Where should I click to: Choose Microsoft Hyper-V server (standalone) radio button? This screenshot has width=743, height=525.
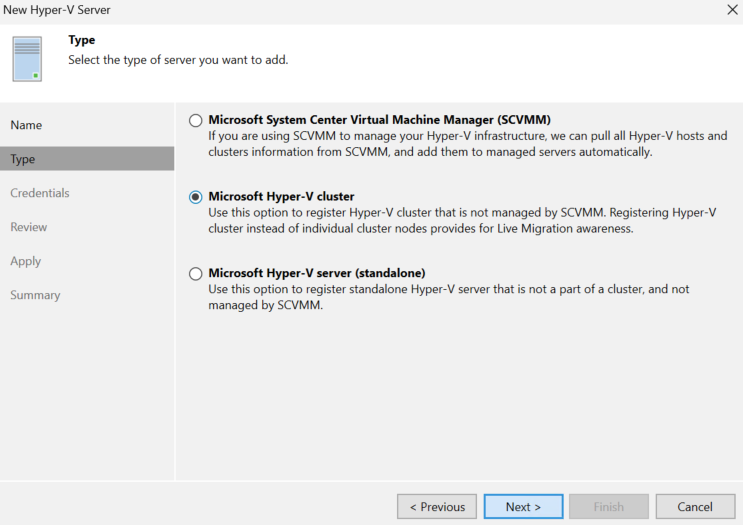195,274
